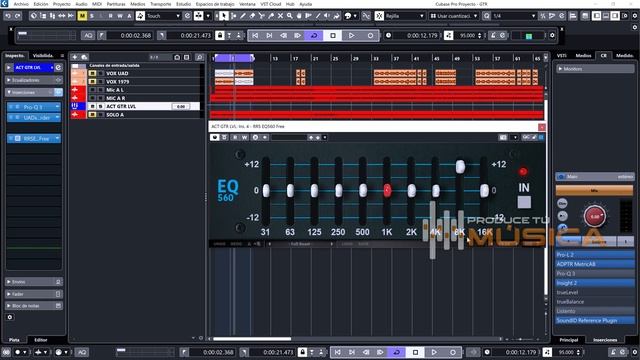Open the Espacios de trabajo menu

pyautogui.click(x=215, y=4)
